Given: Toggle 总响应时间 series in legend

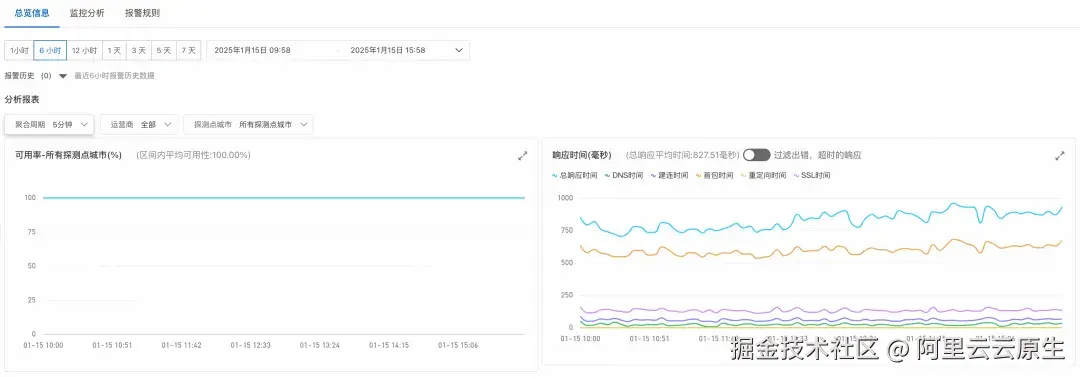Looking at the screenshot, I should pos(574,176).
